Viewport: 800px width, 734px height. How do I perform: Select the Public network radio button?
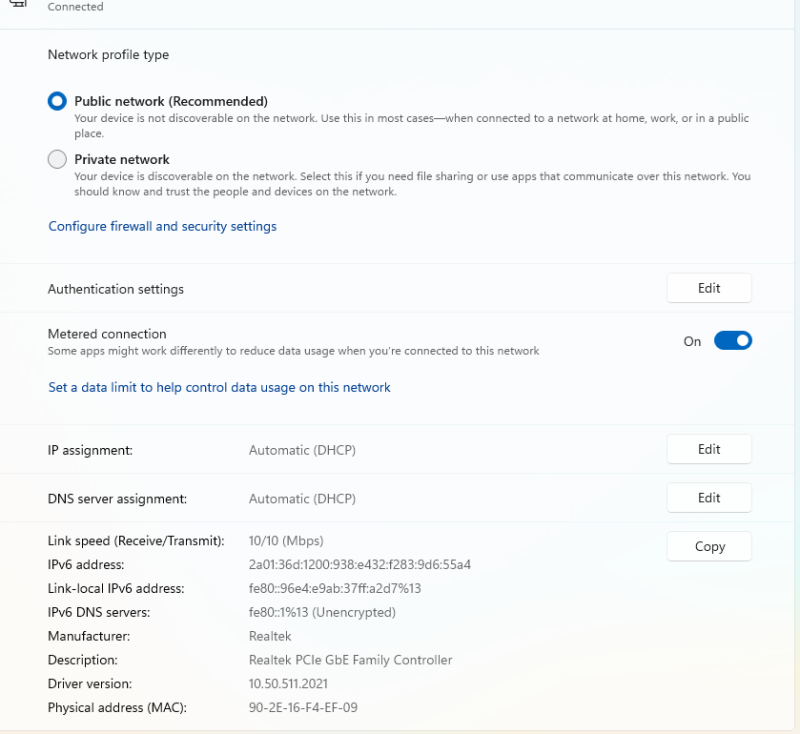click(x=58, y=101)
